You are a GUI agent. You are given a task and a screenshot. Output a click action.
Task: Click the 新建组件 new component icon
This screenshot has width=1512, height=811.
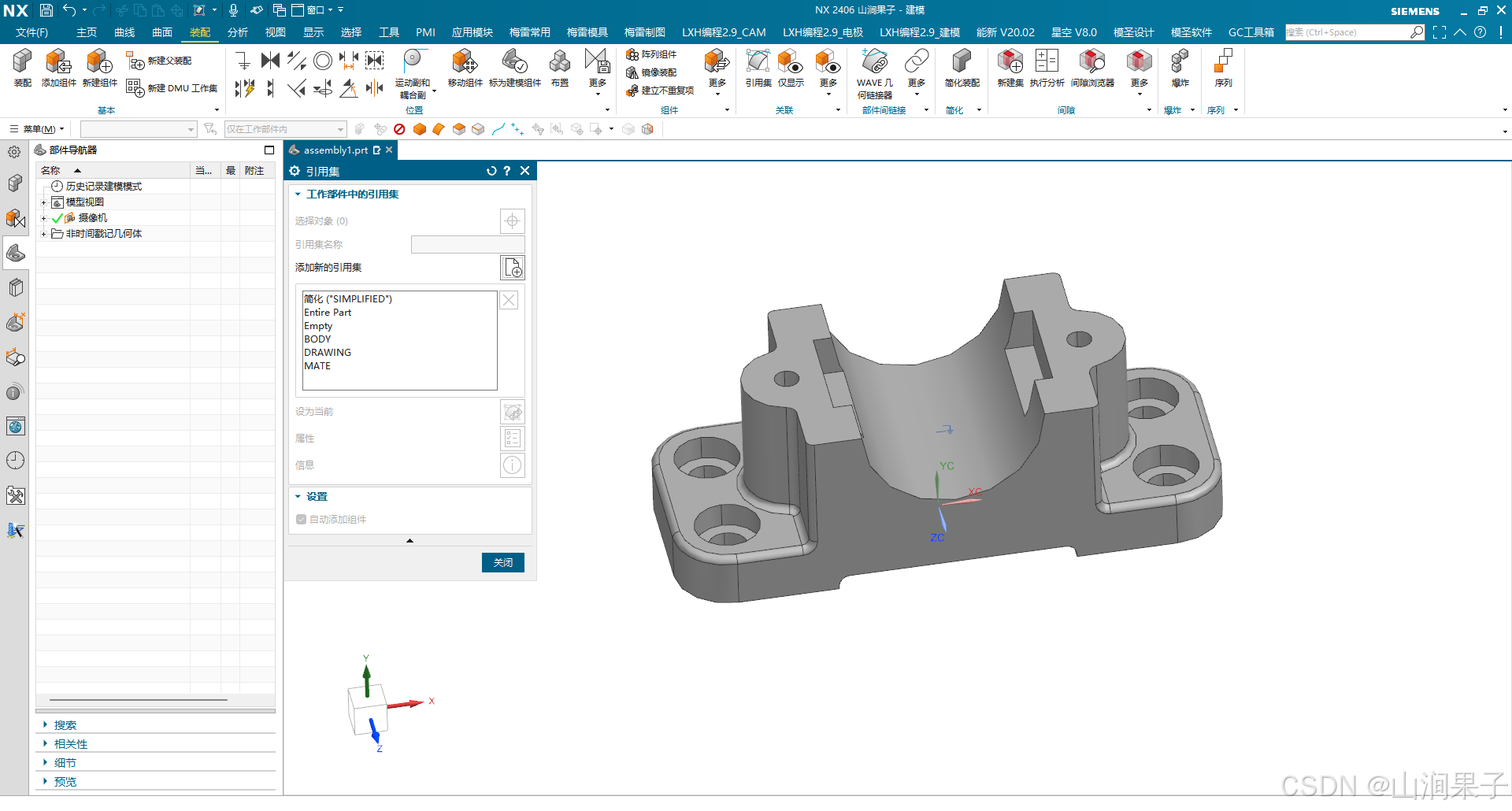[99, 67]
